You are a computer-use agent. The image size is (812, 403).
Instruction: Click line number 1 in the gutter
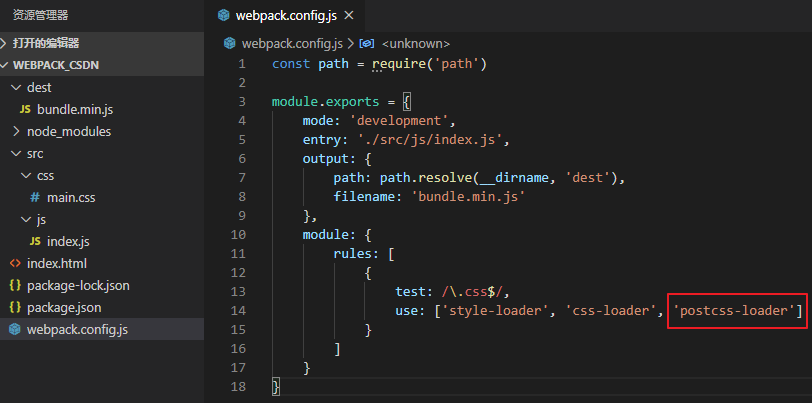tap(242, 64)
